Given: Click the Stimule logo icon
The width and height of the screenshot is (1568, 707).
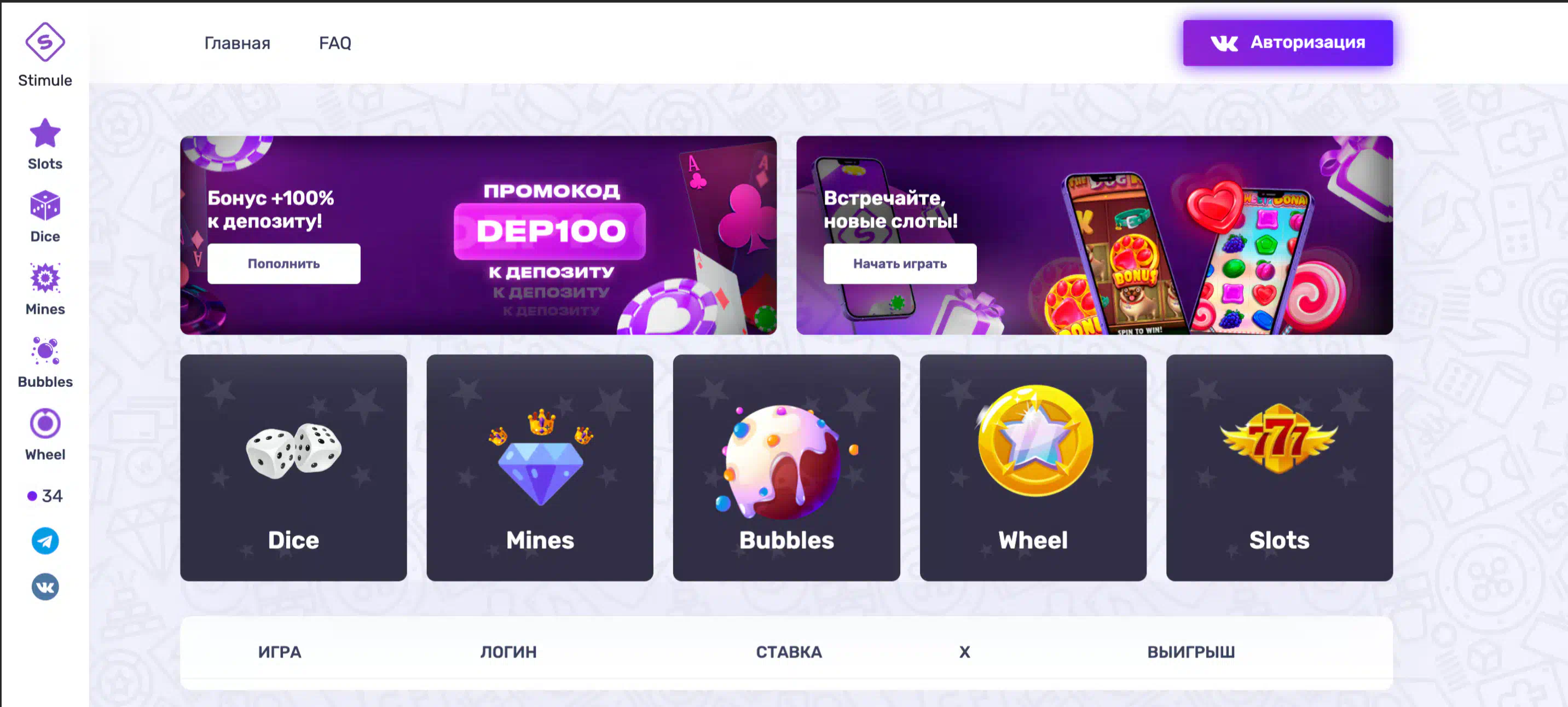Looking at the screenshot, I should click(x=45, y=42).
